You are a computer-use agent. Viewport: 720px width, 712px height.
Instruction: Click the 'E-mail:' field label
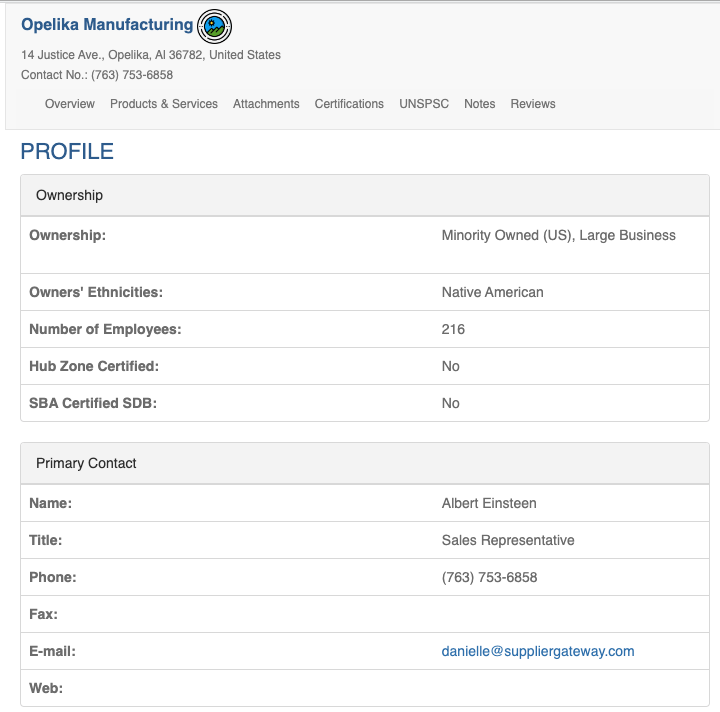tap(52, 651)
